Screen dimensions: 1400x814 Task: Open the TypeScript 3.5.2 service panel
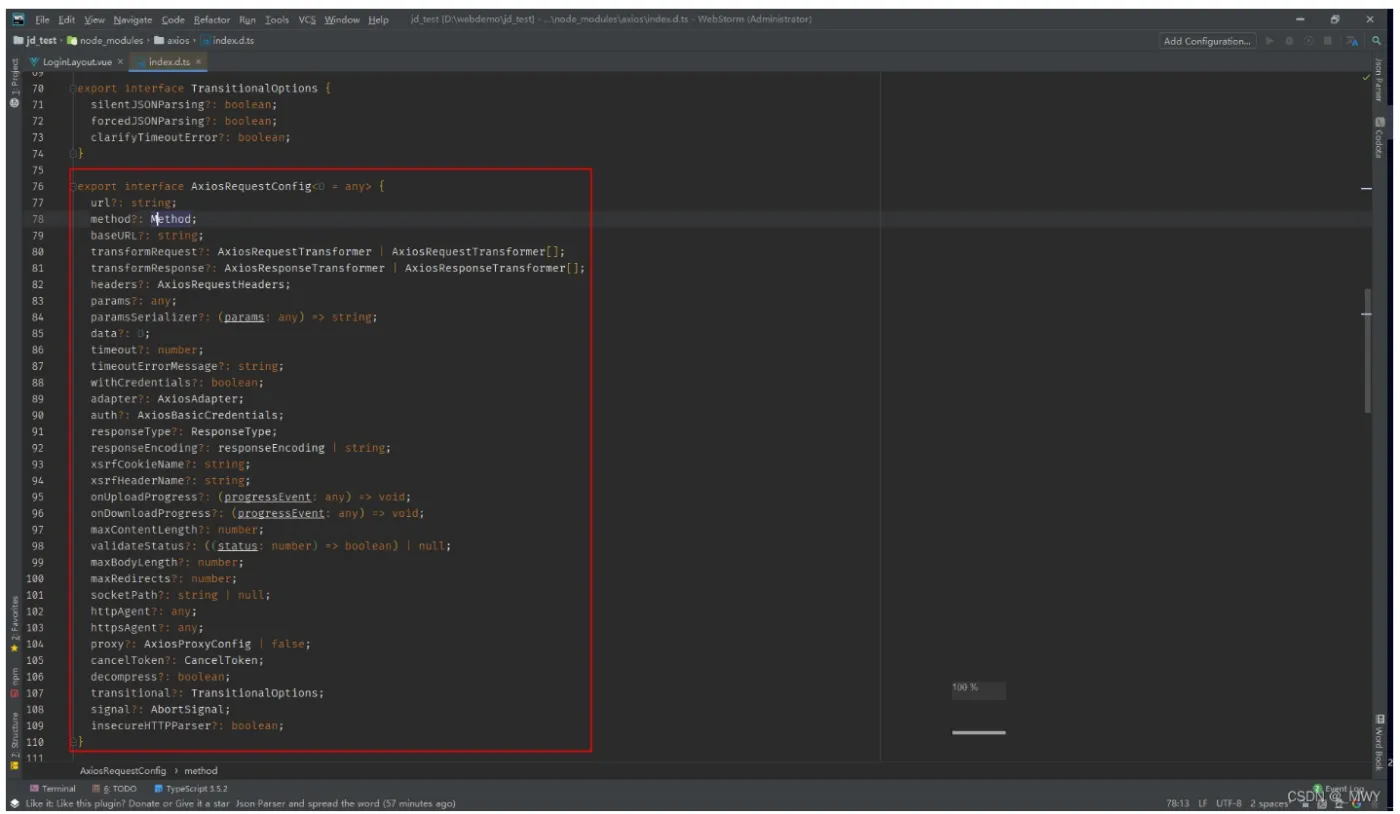click(x=190, y=788)
